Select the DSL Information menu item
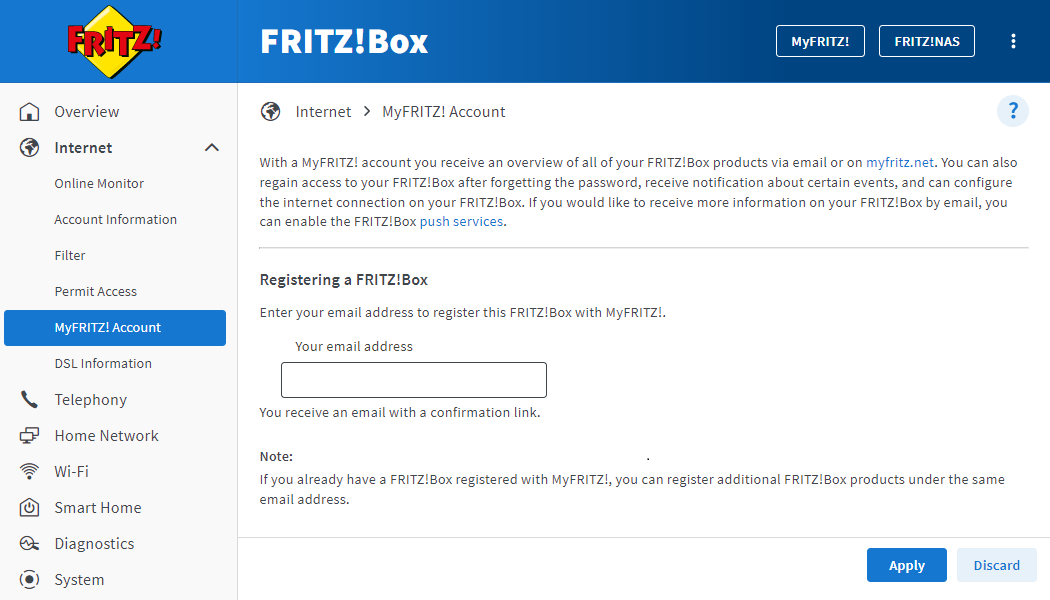 point(103,364)
